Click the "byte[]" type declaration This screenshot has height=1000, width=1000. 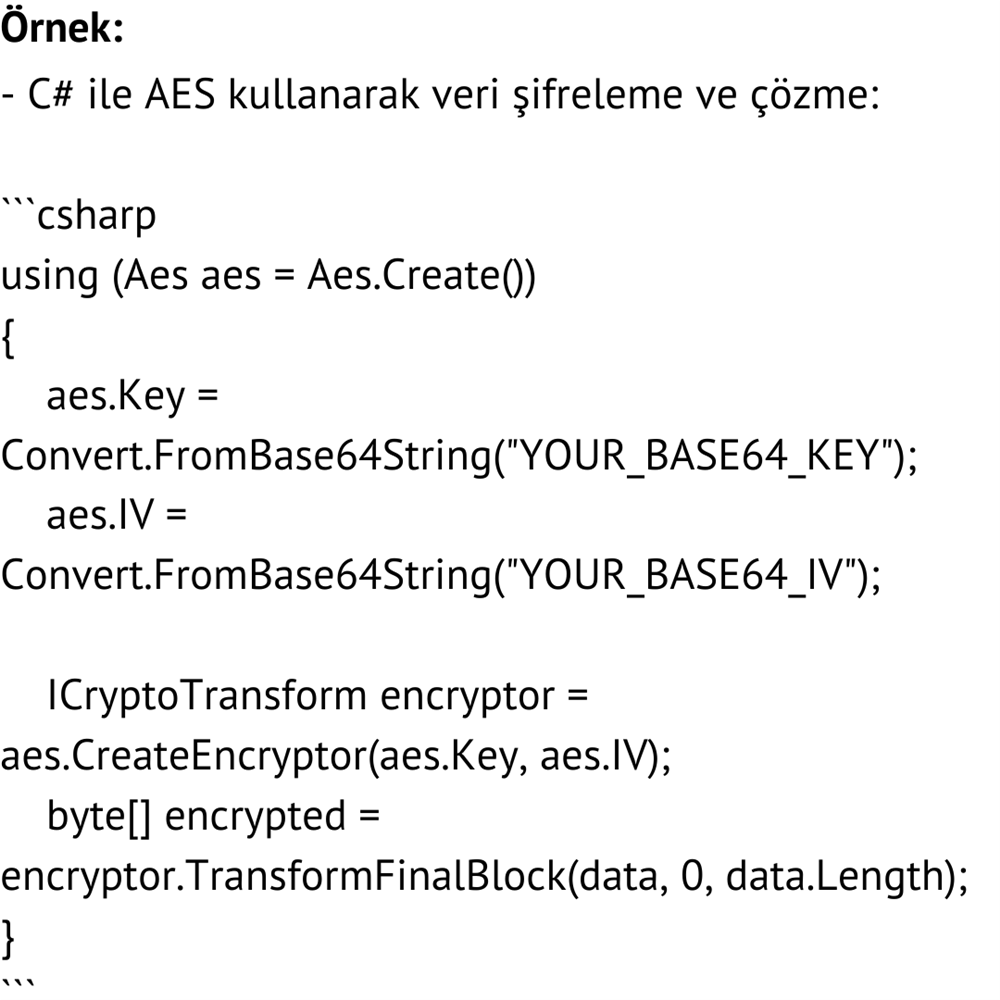pos(99,817)
